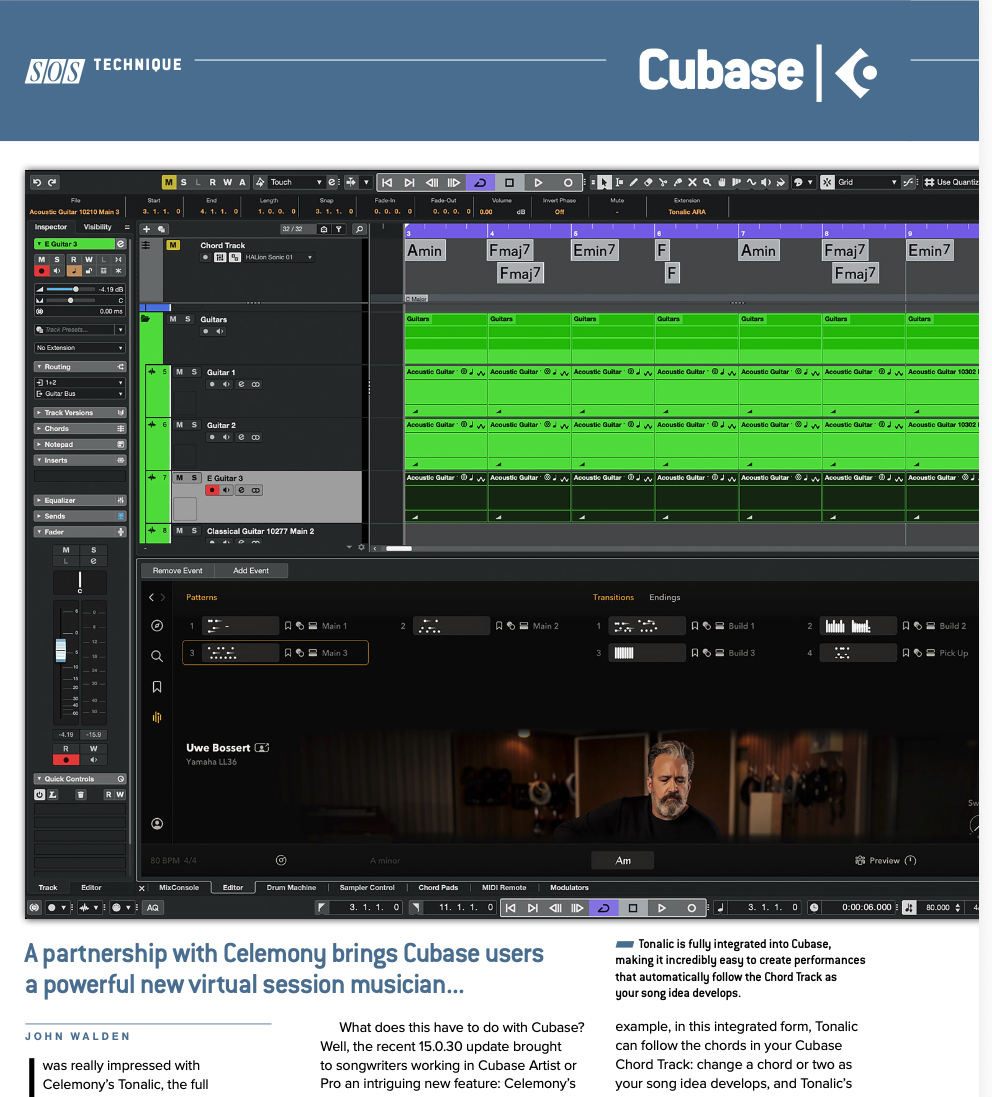992x1097 pixels.
Task: Select the Mute X tool
Action: (x=693, y=183)
